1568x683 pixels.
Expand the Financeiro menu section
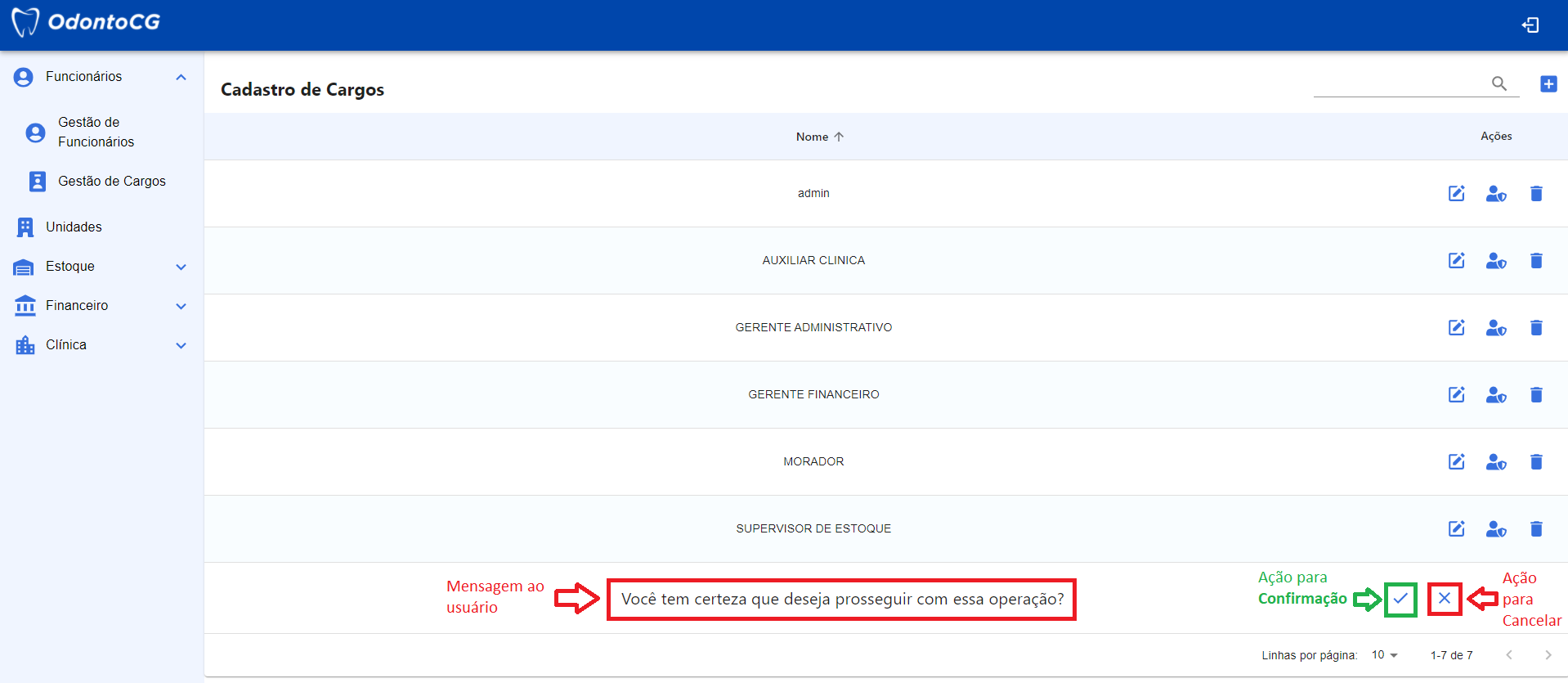click(x=181, y=306)
